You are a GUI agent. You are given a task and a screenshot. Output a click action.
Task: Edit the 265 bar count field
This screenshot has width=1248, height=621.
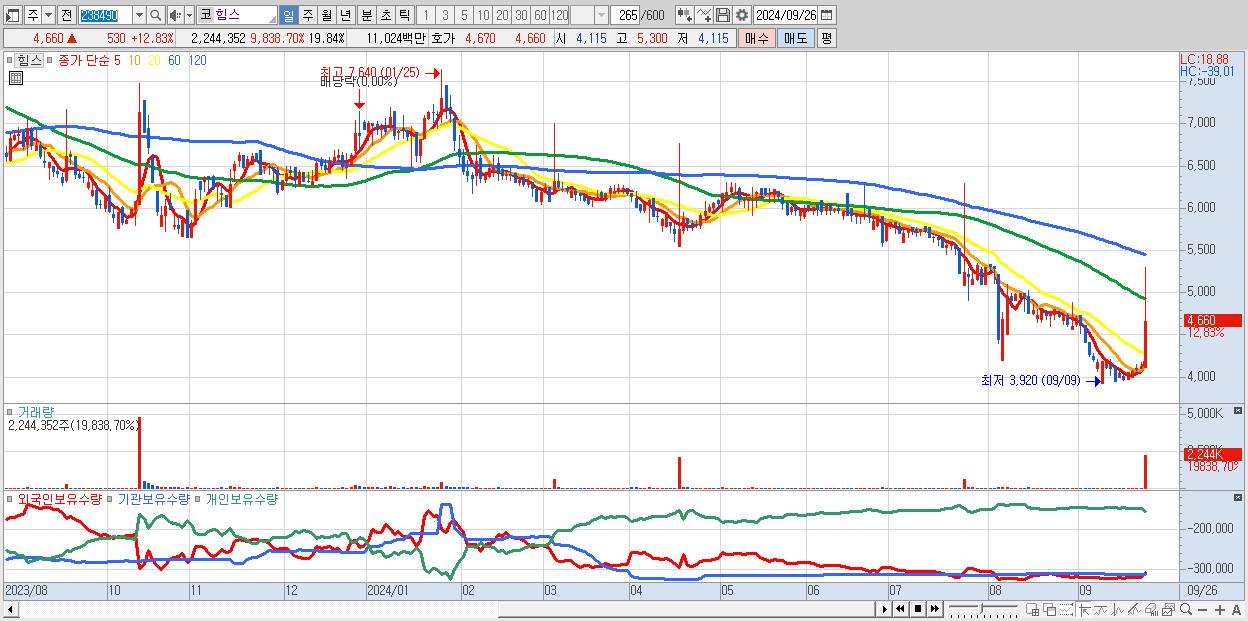[625, 16]
